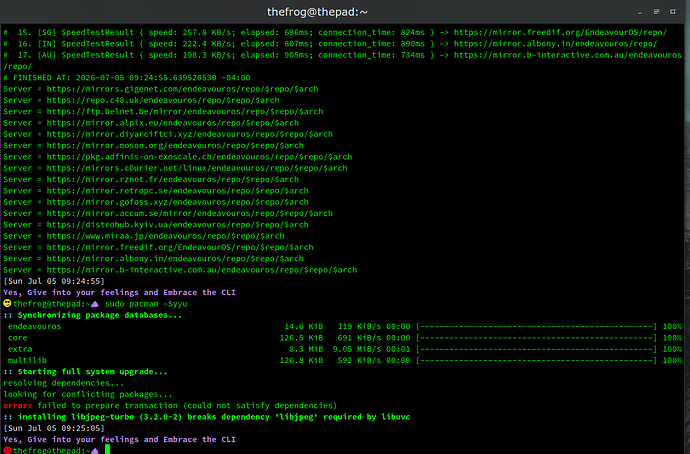
Task: Click the purple triangle after the sudo prompt hostname
Action: [x=95, y=304]
